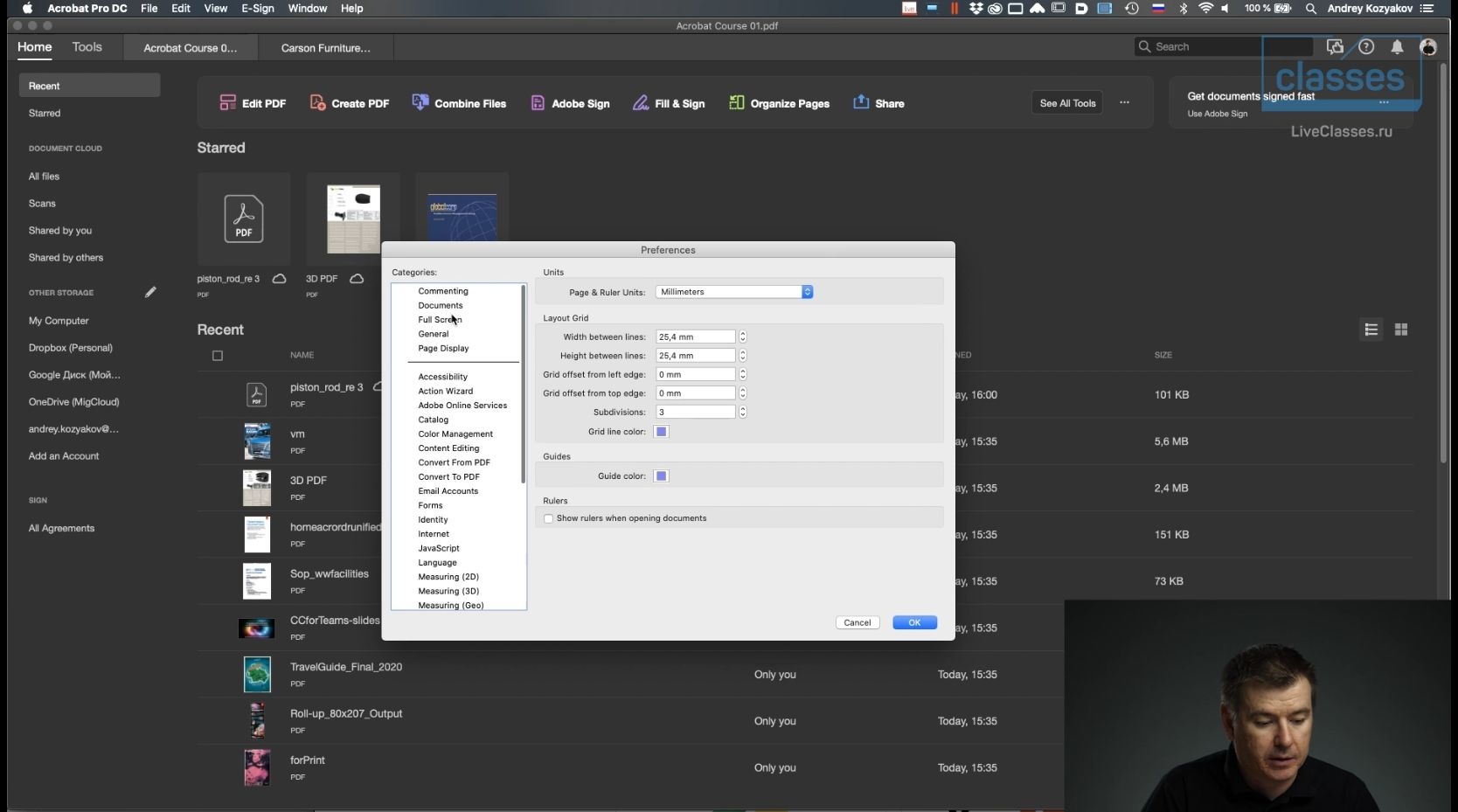Image resolution: width=1458 pixels, height=812 pixels.
Task: Open the Page & Ruler Units dropdown
Action: pyautogui.click(x=734, y=292)
